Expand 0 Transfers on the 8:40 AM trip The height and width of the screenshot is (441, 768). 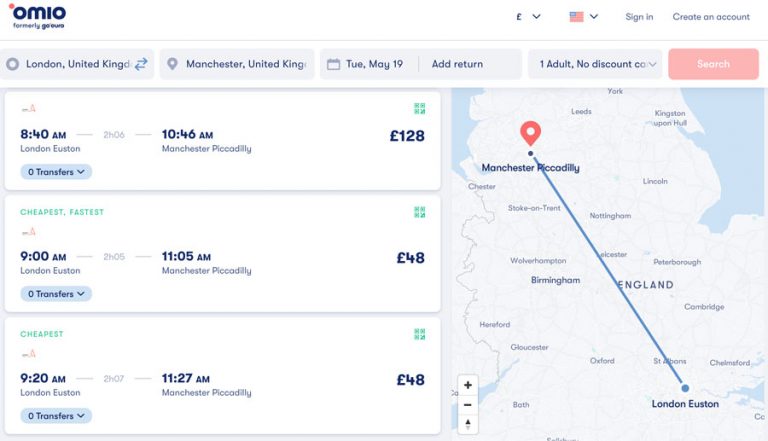point(56,172)
